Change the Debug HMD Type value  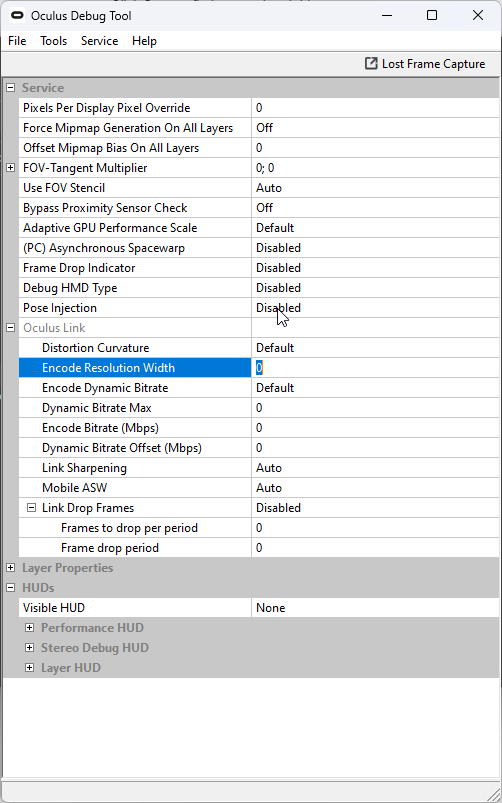(x=375, y=288)
